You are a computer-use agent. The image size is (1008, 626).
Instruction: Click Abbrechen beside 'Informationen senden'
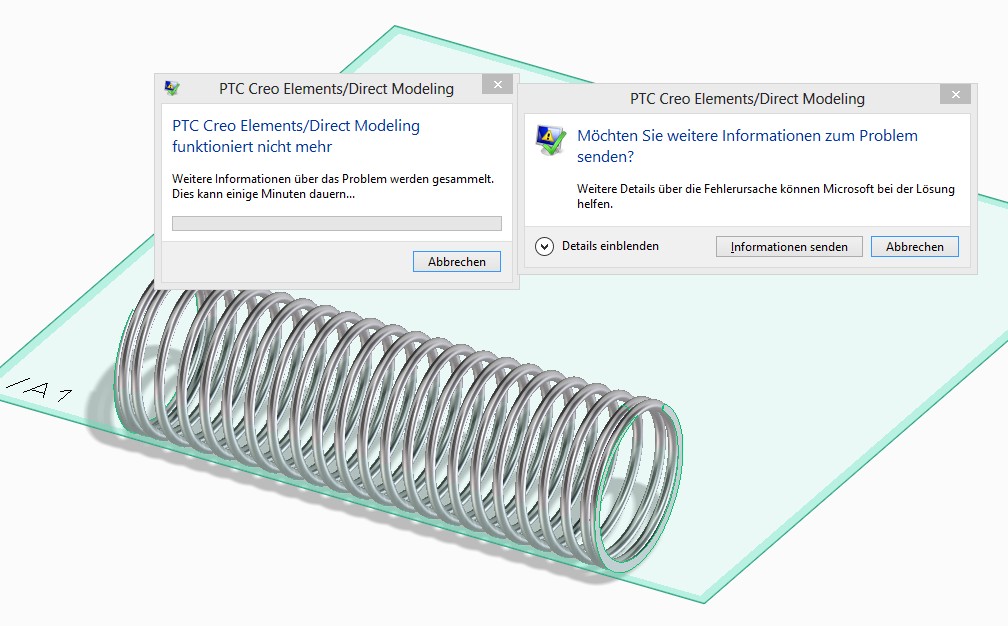click(x=914, y=247)
